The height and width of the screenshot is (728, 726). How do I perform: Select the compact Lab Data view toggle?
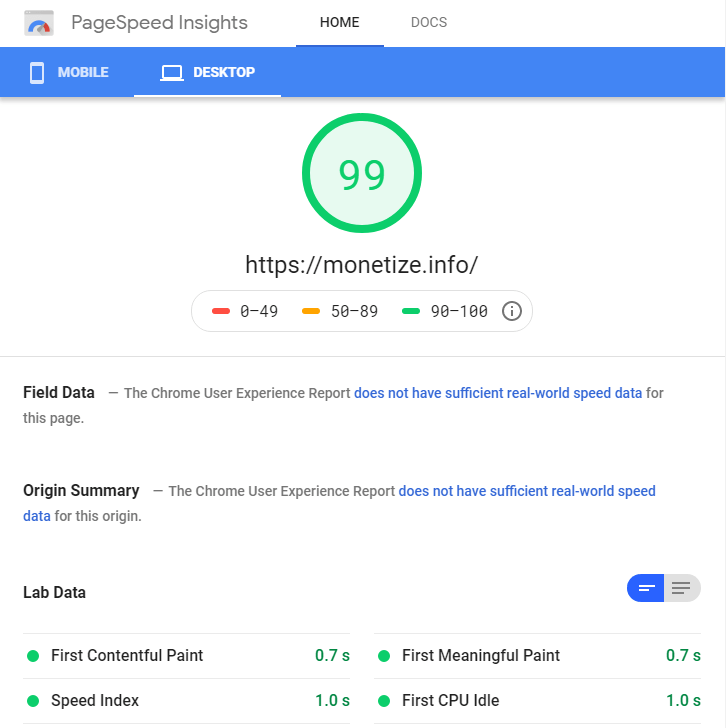(646, 588)
